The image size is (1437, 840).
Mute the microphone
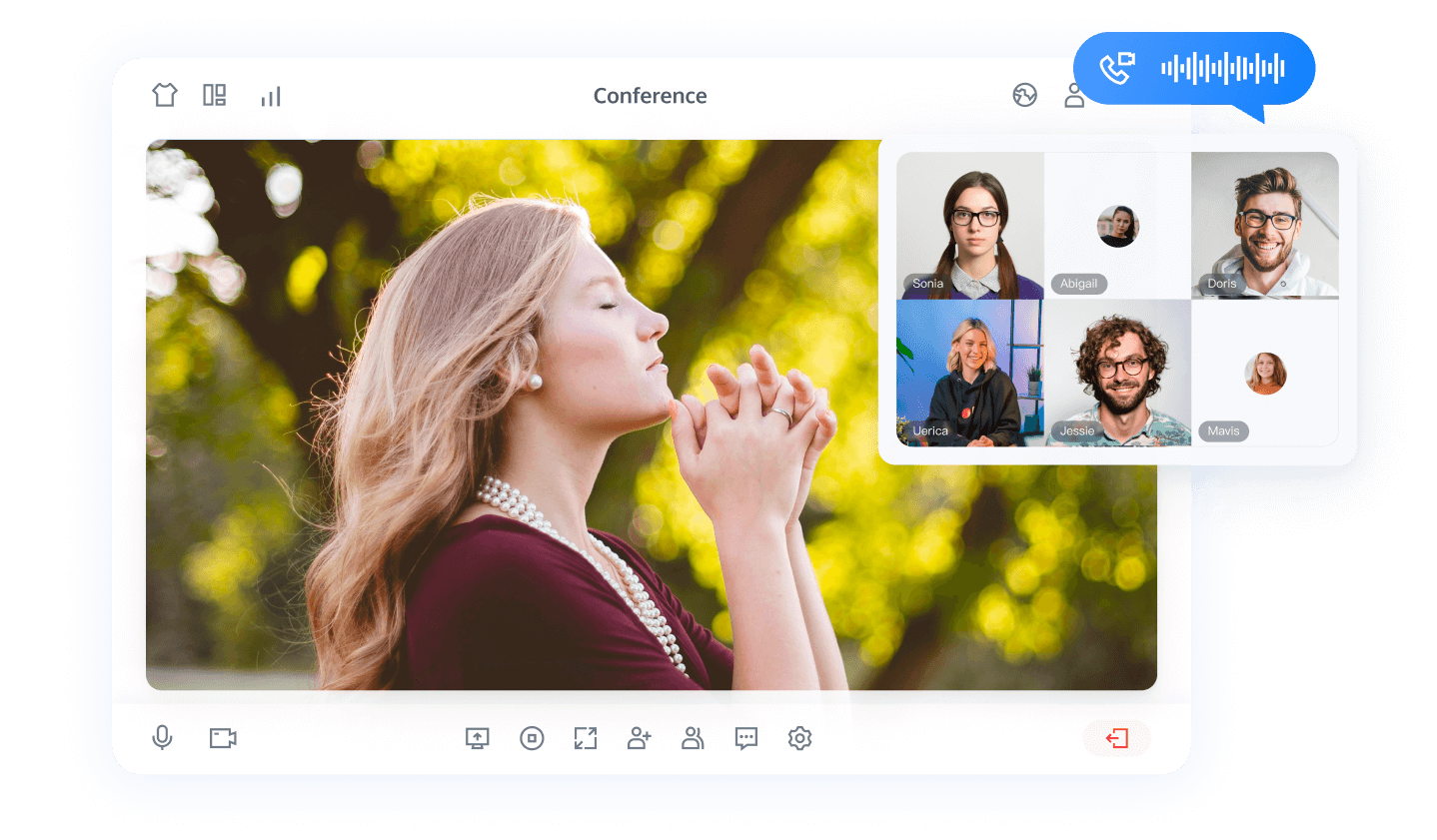point(162,738)
